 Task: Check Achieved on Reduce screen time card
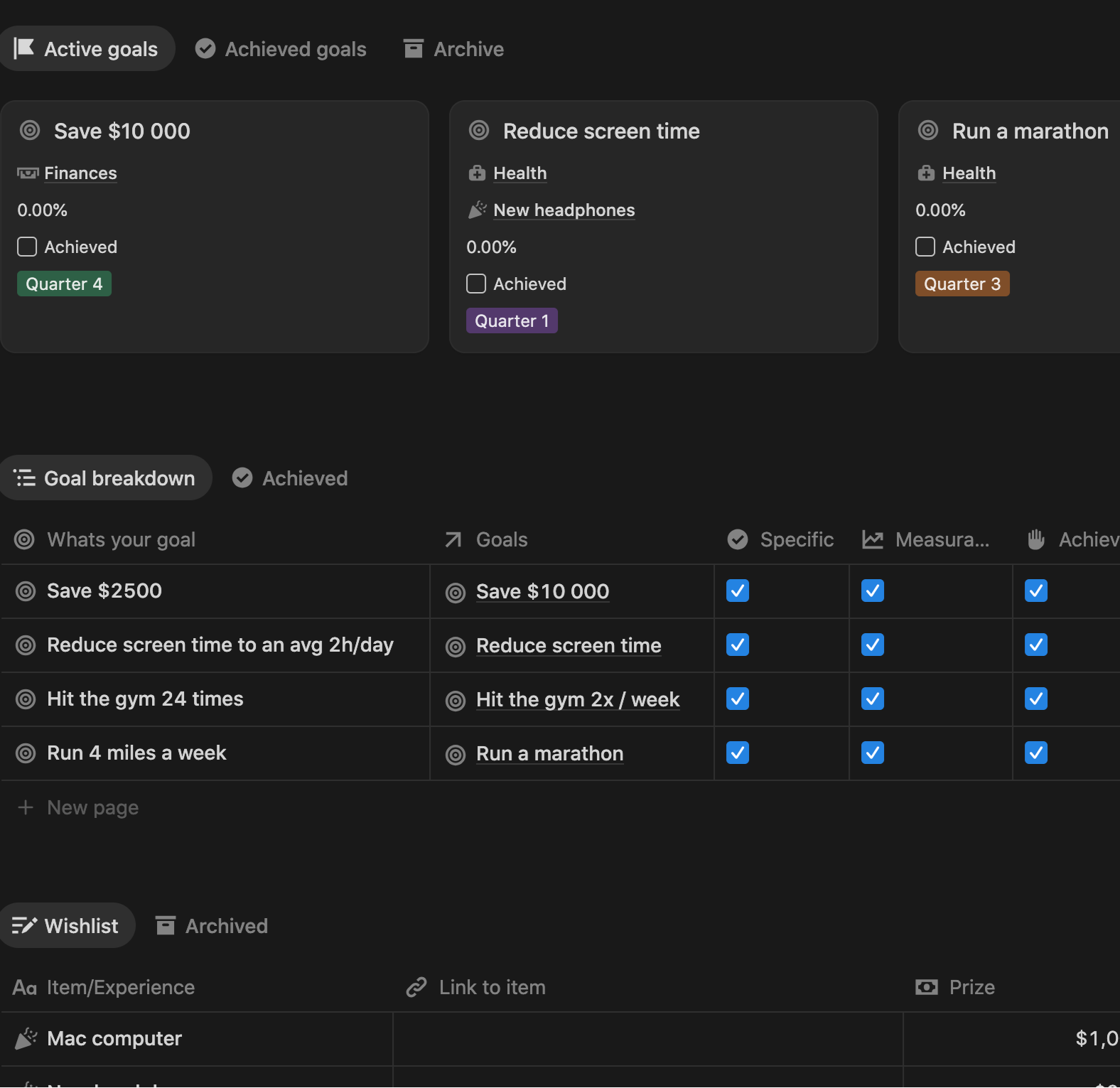[476, 284]
